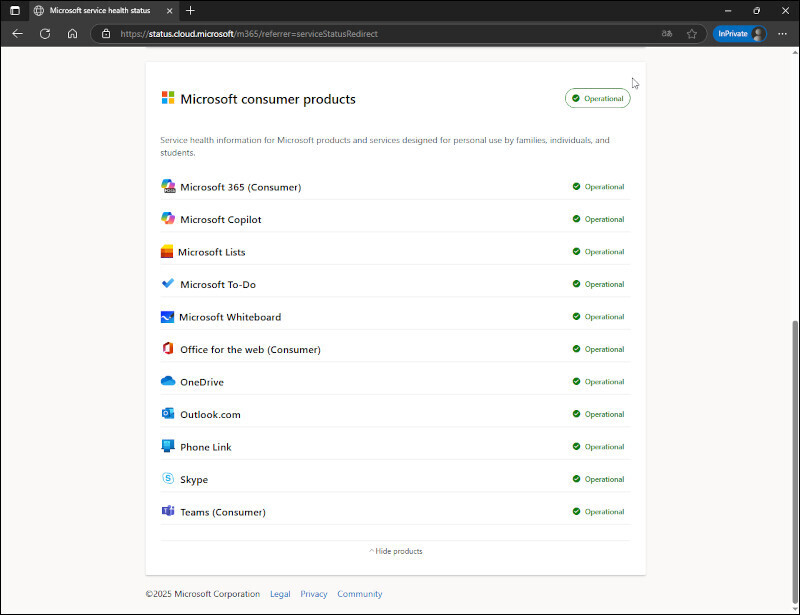Click the Operational status for Outlook.com

[x=598, y=414]
